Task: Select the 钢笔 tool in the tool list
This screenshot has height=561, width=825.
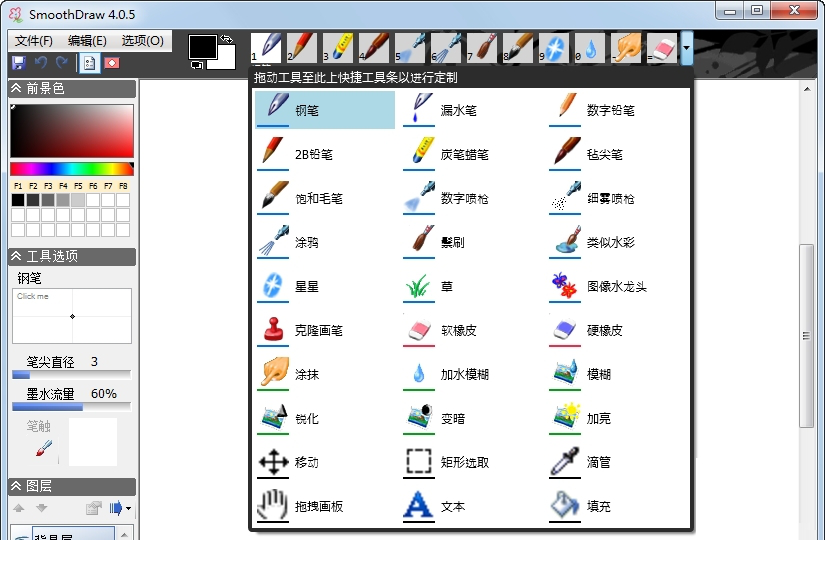Action: [325, 110]
